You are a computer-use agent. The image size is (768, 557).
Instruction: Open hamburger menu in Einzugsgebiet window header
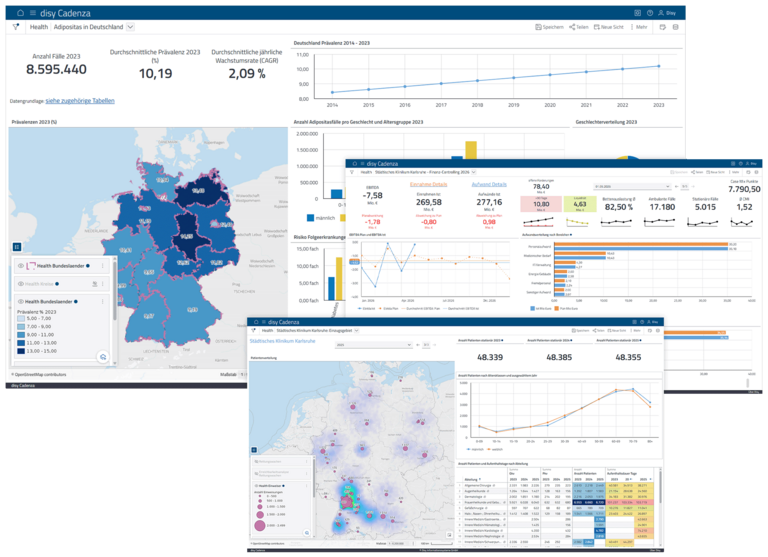click(x=264, y=322)
